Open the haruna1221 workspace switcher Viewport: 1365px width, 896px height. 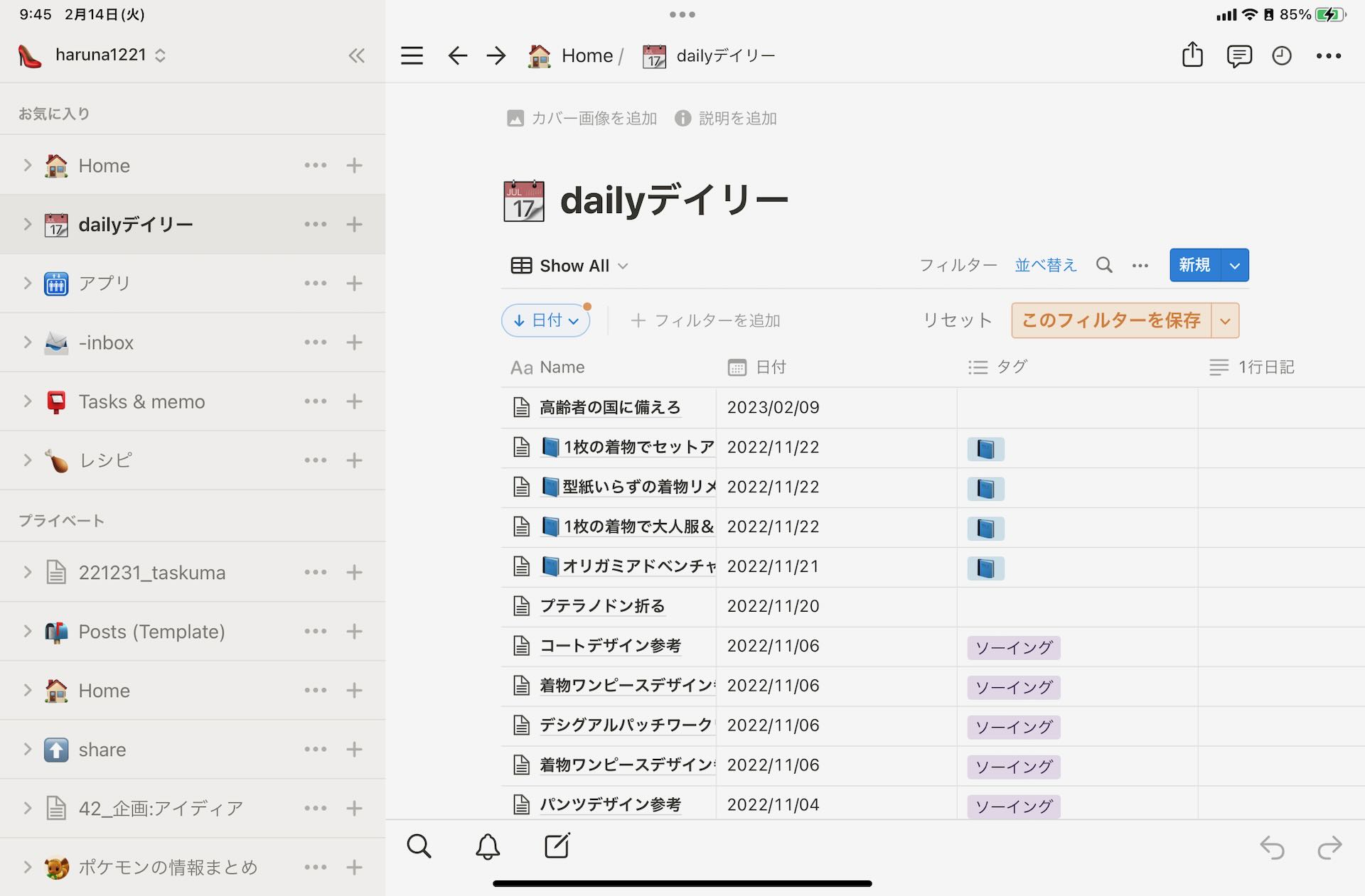click(92, 55)
